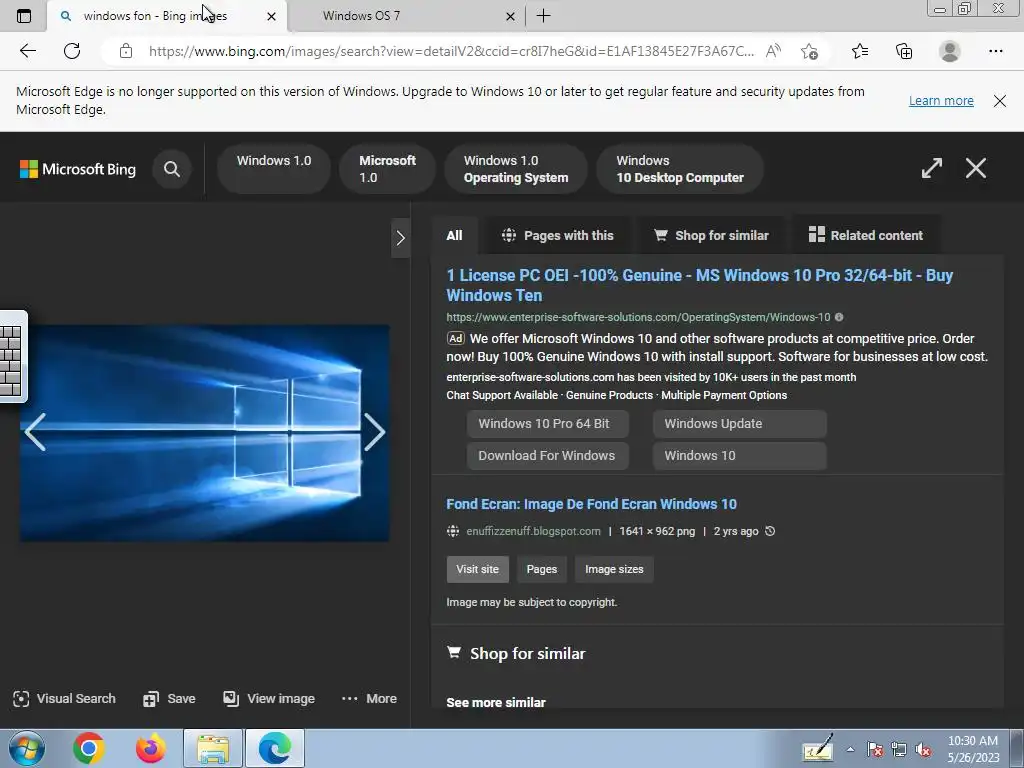This screenshot has width=1024, height=768.
Task: Click the Image sizes button
Action: (614, 569)
